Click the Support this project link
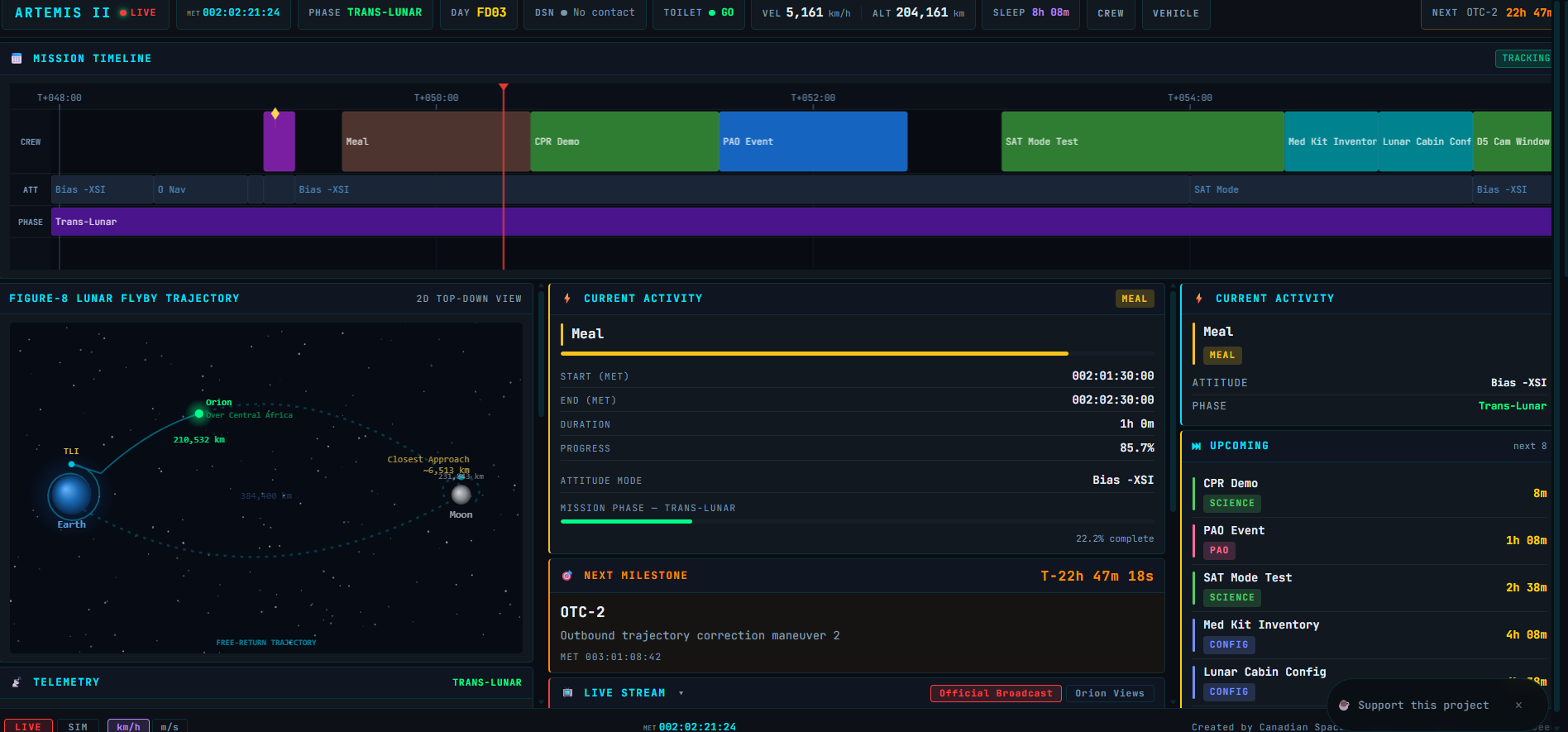1568x732 pixels. click(1423, 706)
